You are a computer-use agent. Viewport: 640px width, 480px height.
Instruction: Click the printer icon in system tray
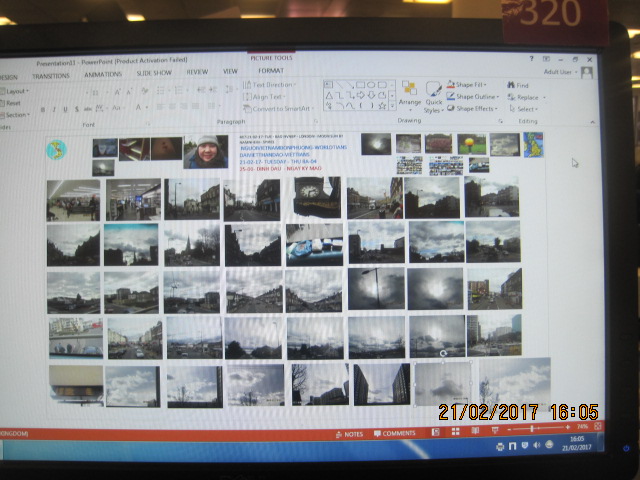[x=500, y=447]
